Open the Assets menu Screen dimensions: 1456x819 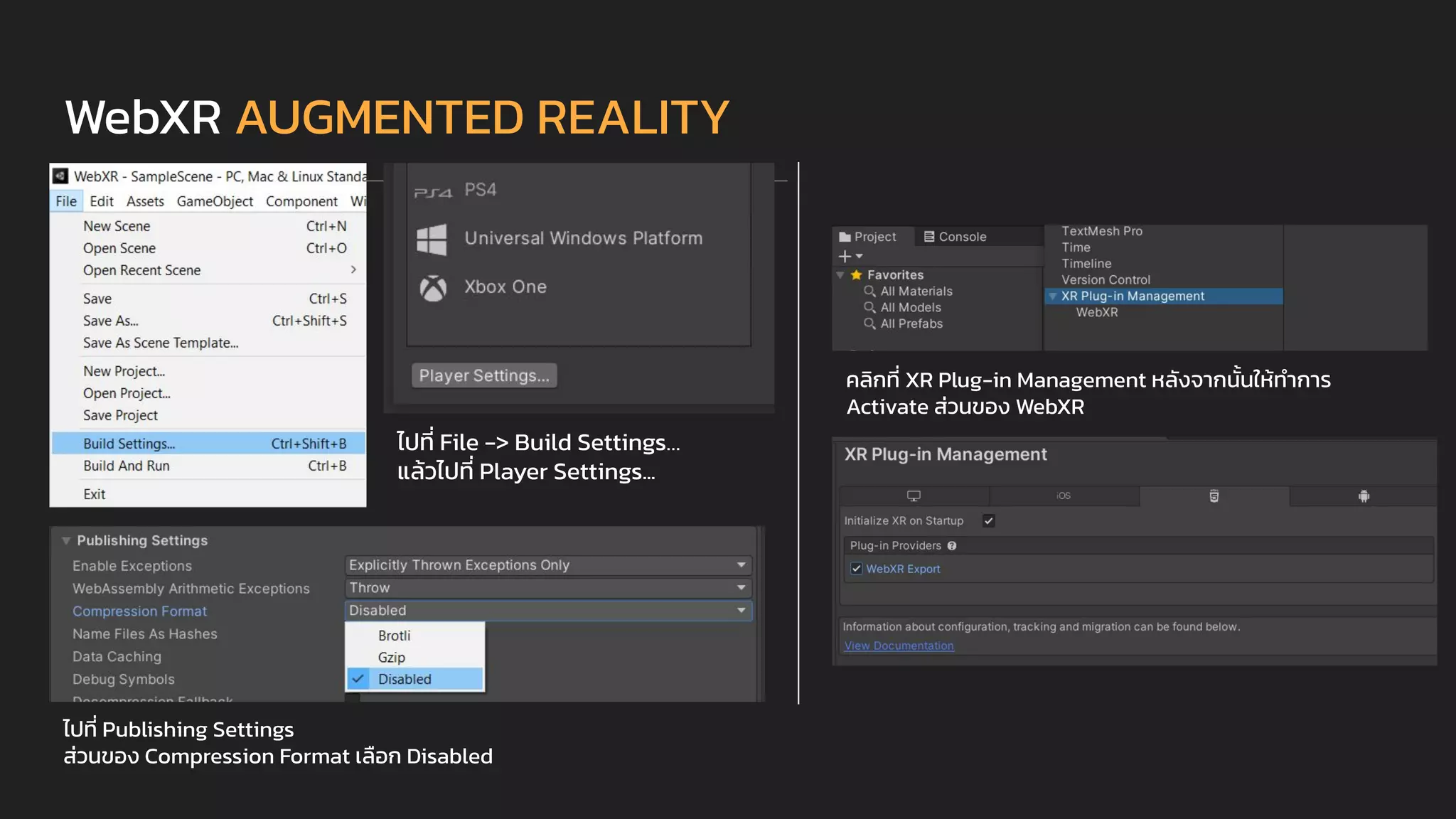[x=145, y=201]
